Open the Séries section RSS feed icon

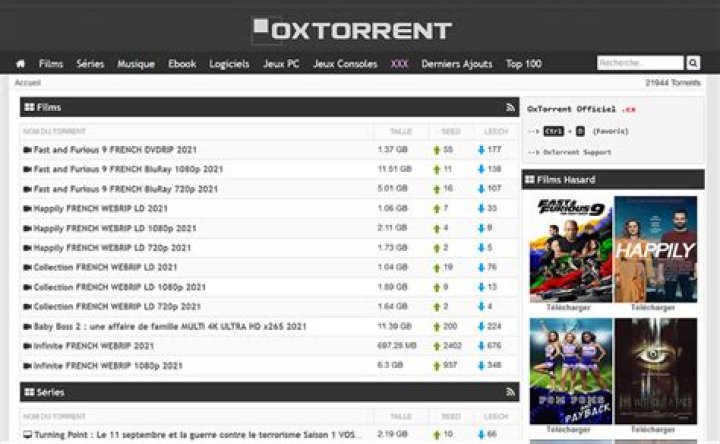(510, 392)
